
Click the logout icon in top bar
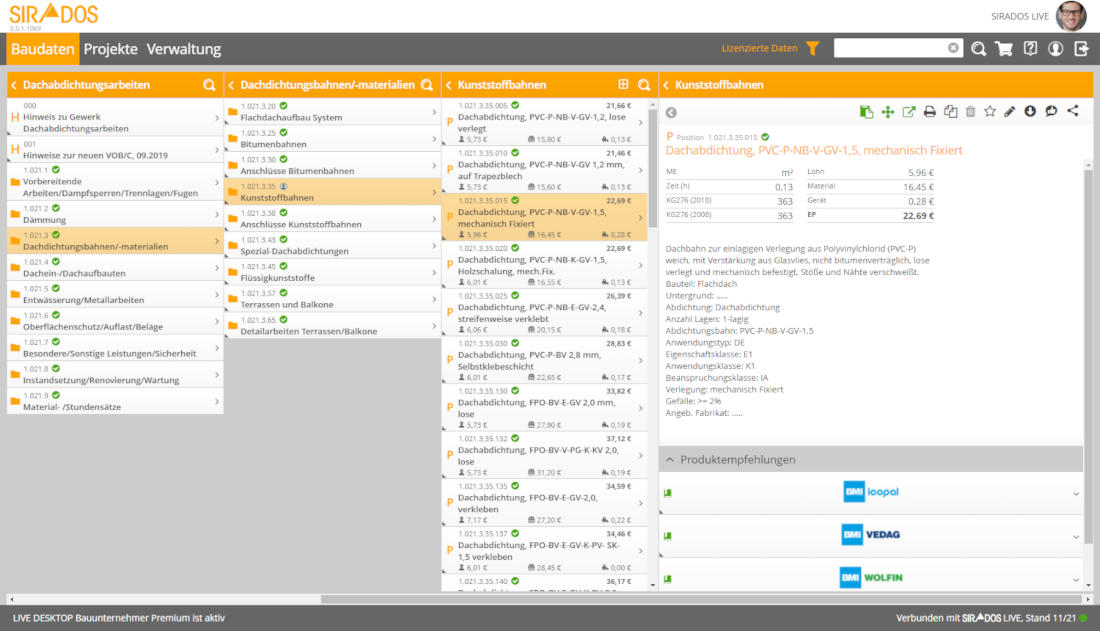[x=1081, y=48]
